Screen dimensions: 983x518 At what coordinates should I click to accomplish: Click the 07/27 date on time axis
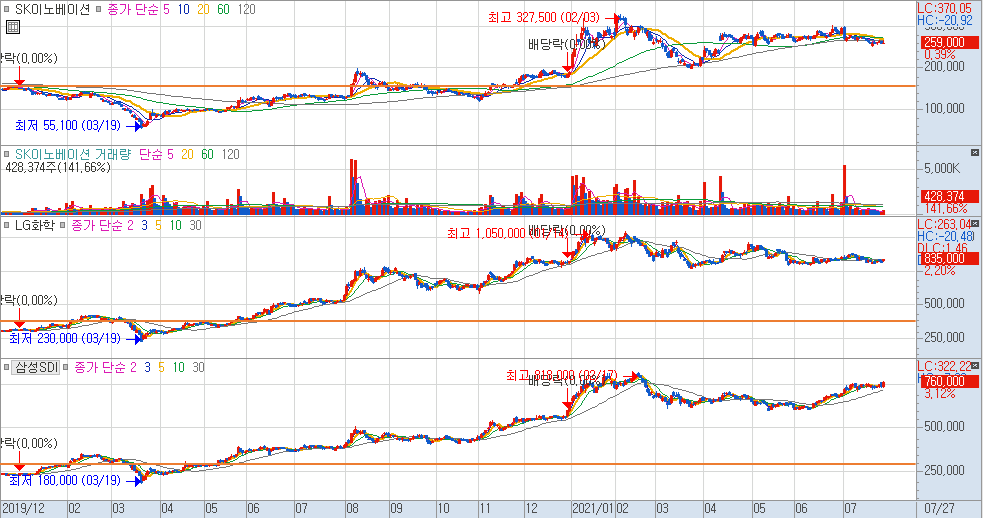[939, 509]
